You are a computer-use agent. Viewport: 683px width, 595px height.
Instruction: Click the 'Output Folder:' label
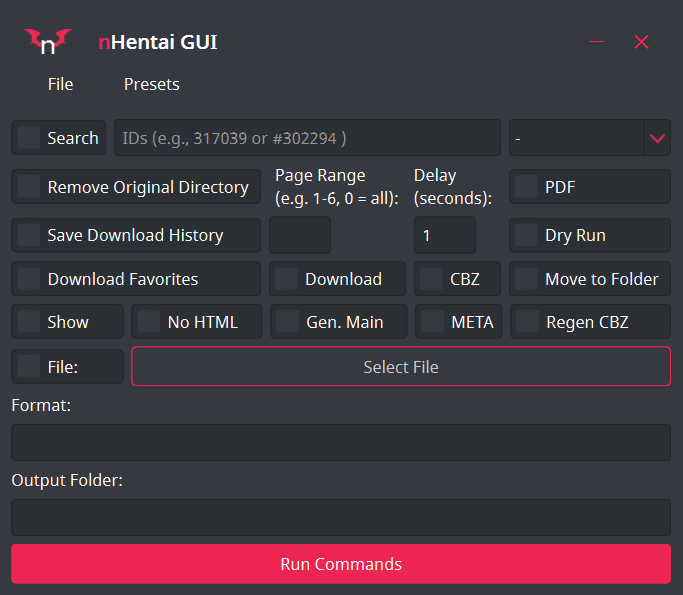(67, 480)
